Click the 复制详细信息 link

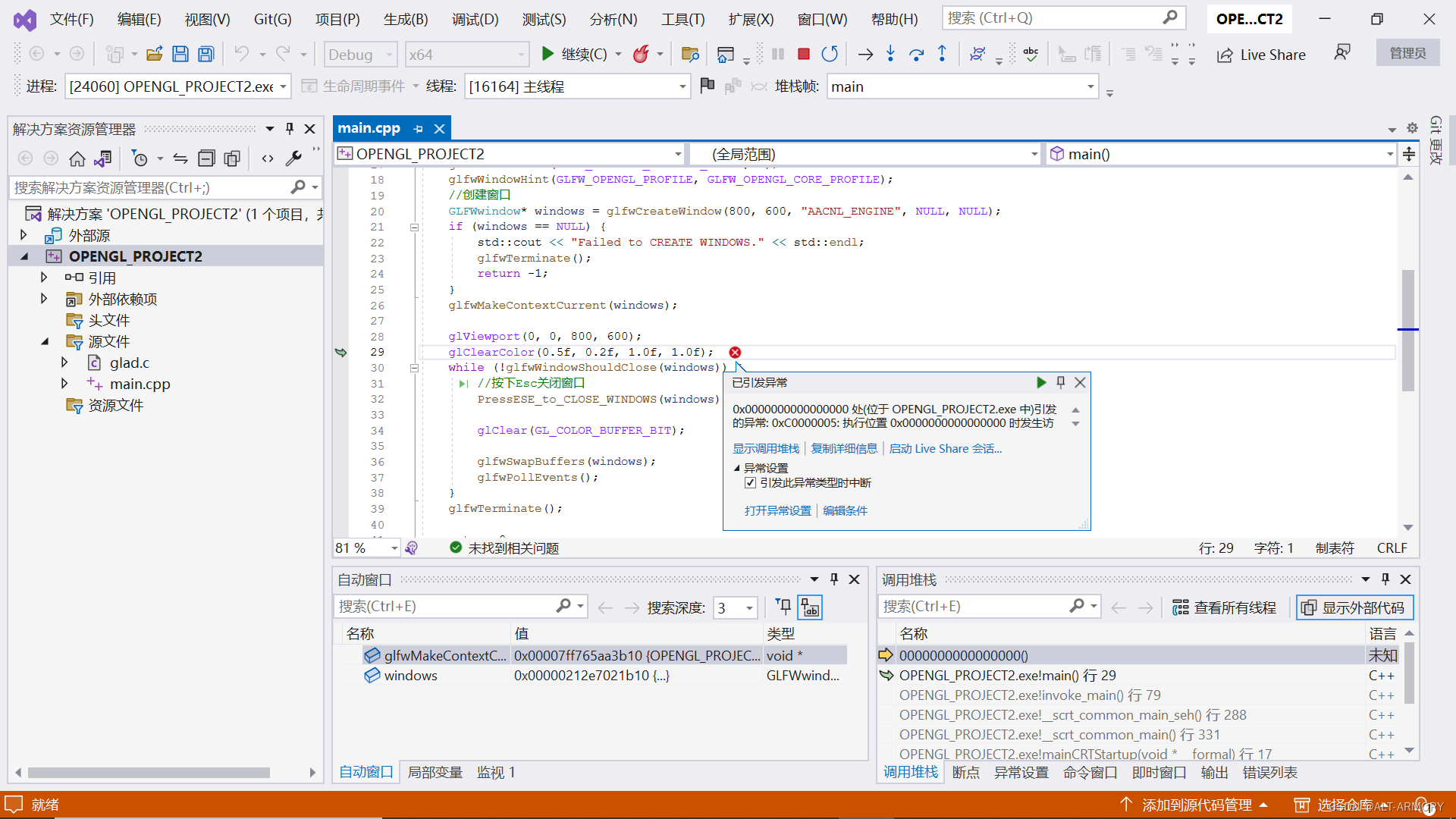tap(843, 448)
